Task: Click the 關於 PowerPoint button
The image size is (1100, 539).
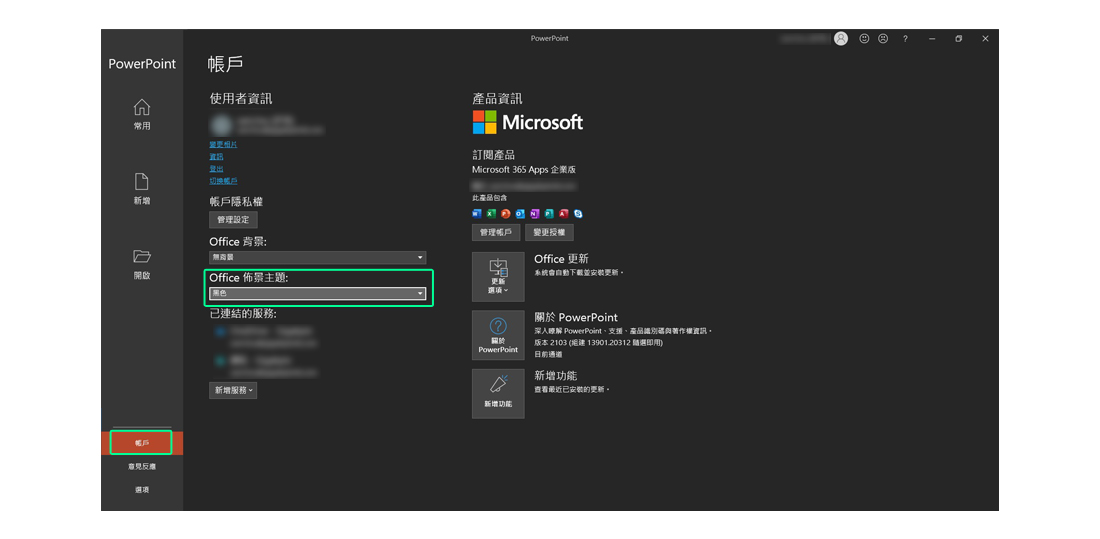Action: [x=498, y=335]
